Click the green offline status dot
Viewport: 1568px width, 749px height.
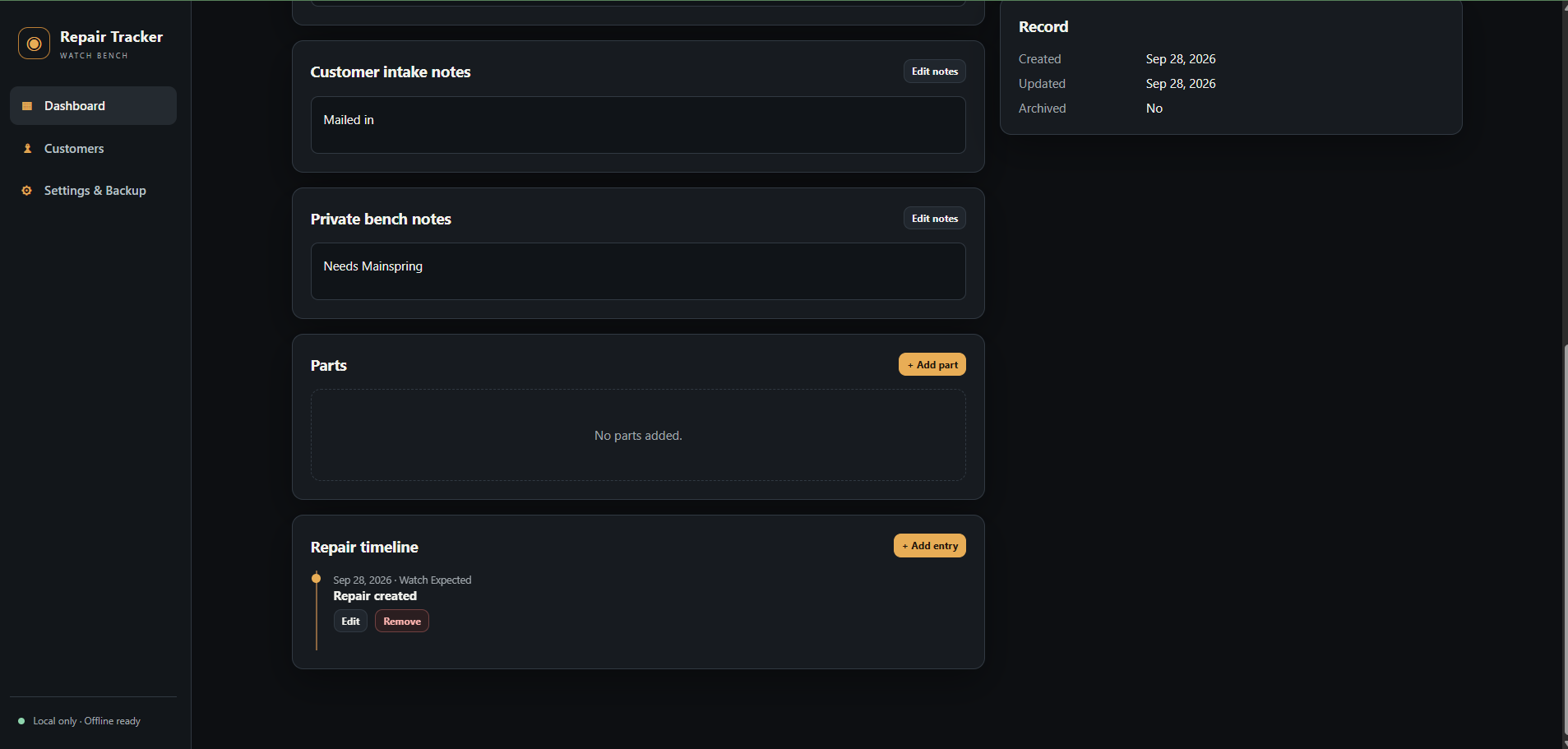coord(21,721)
